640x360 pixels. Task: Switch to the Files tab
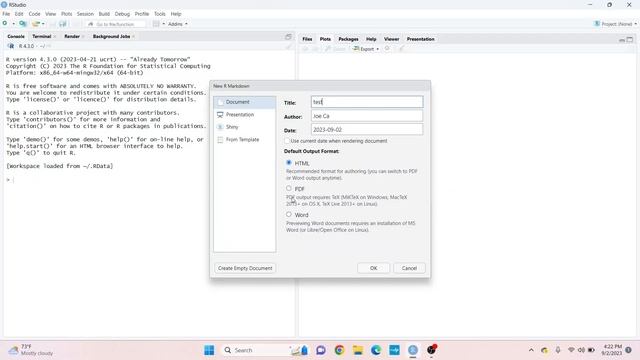tap(307, 39)
